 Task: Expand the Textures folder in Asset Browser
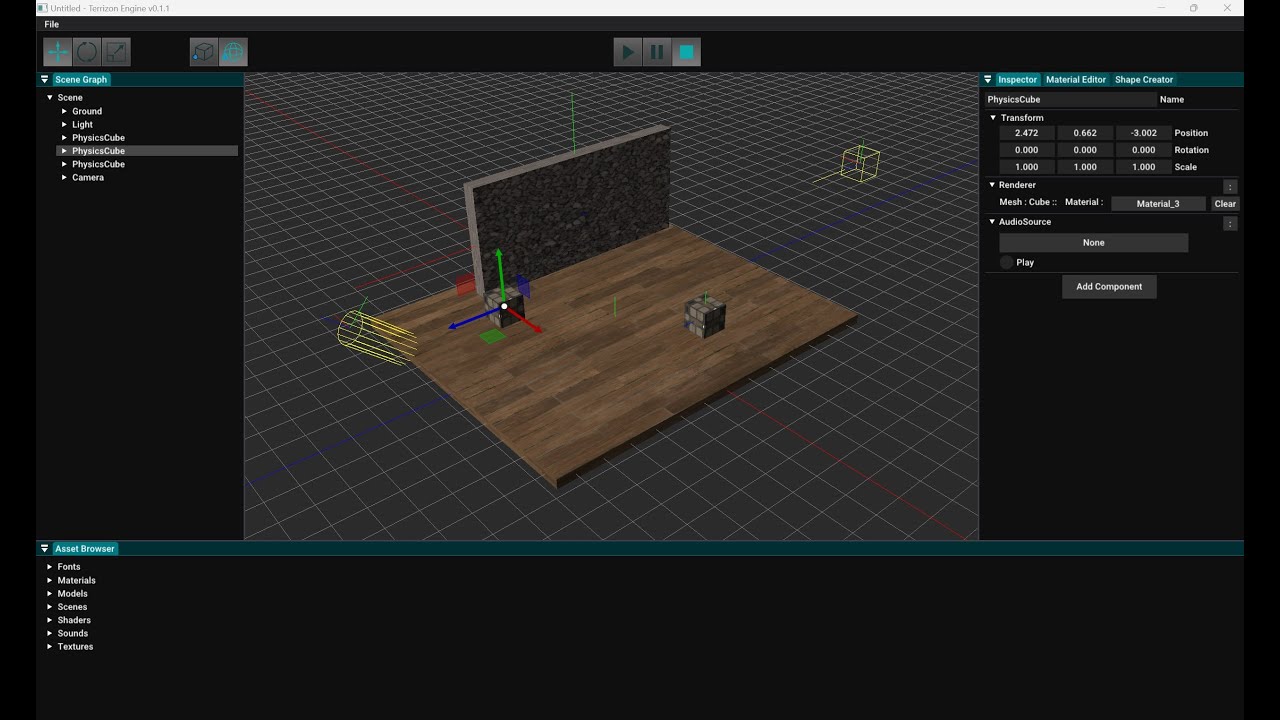(x=50, y=647)
